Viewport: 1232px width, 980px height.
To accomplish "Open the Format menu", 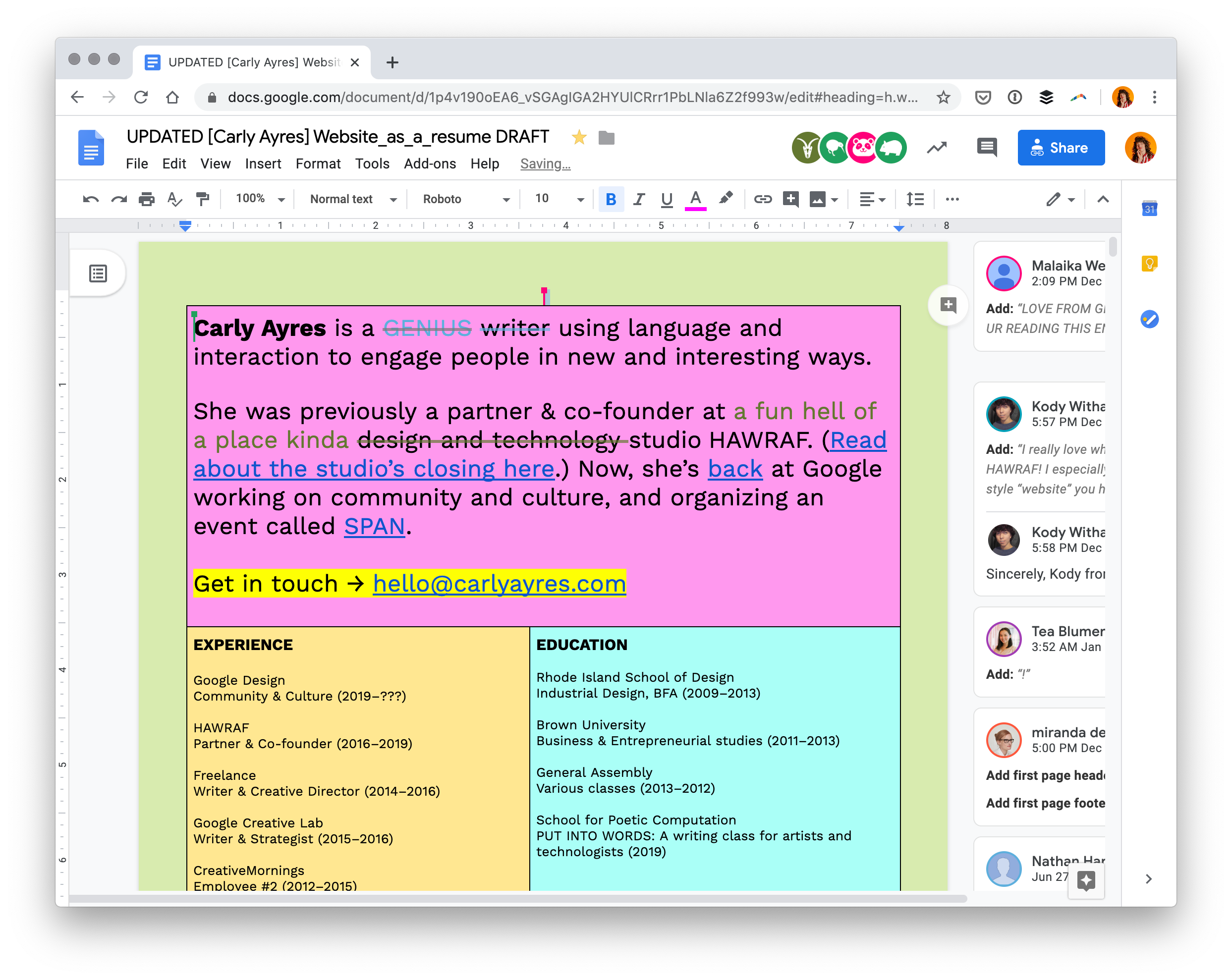I will click(318, 164).
